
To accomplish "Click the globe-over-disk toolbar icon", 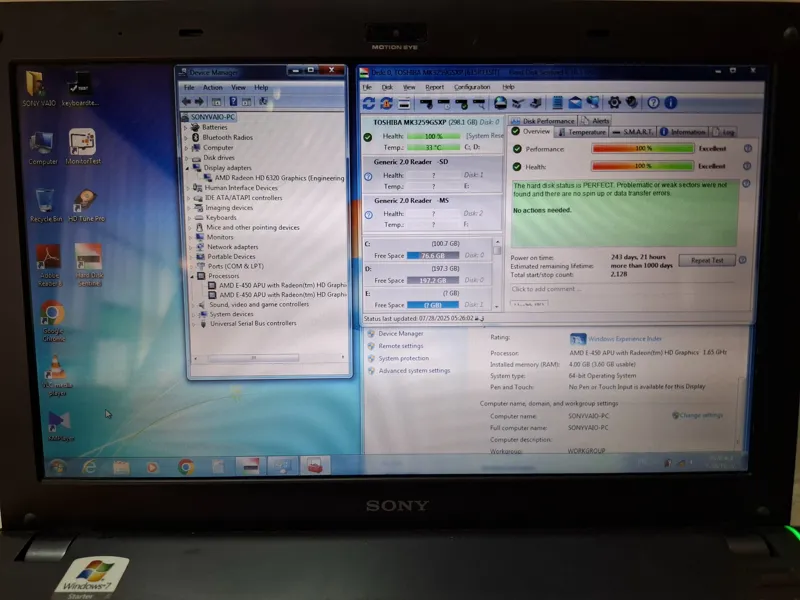I will coord(501,103).
